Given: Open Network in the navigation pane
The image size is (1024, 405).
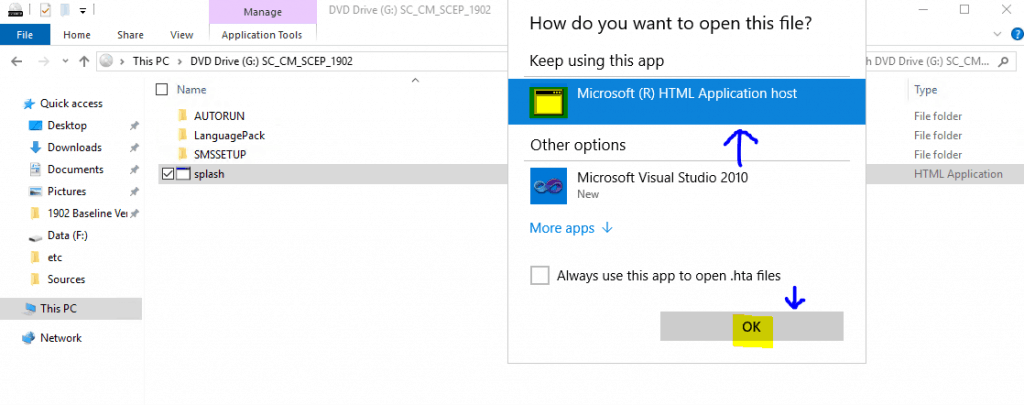Looking at the screenshot, I should point(61,338).
